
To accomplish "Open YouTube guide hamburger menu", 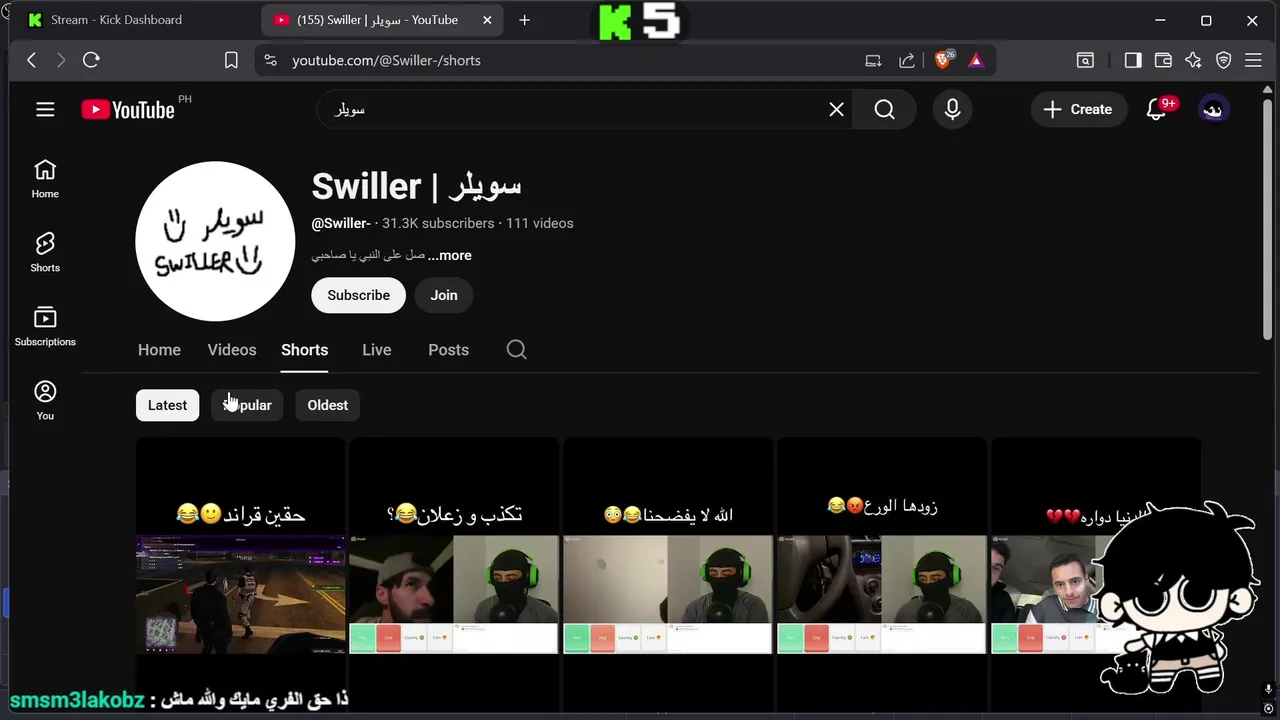I will (45, 109).
